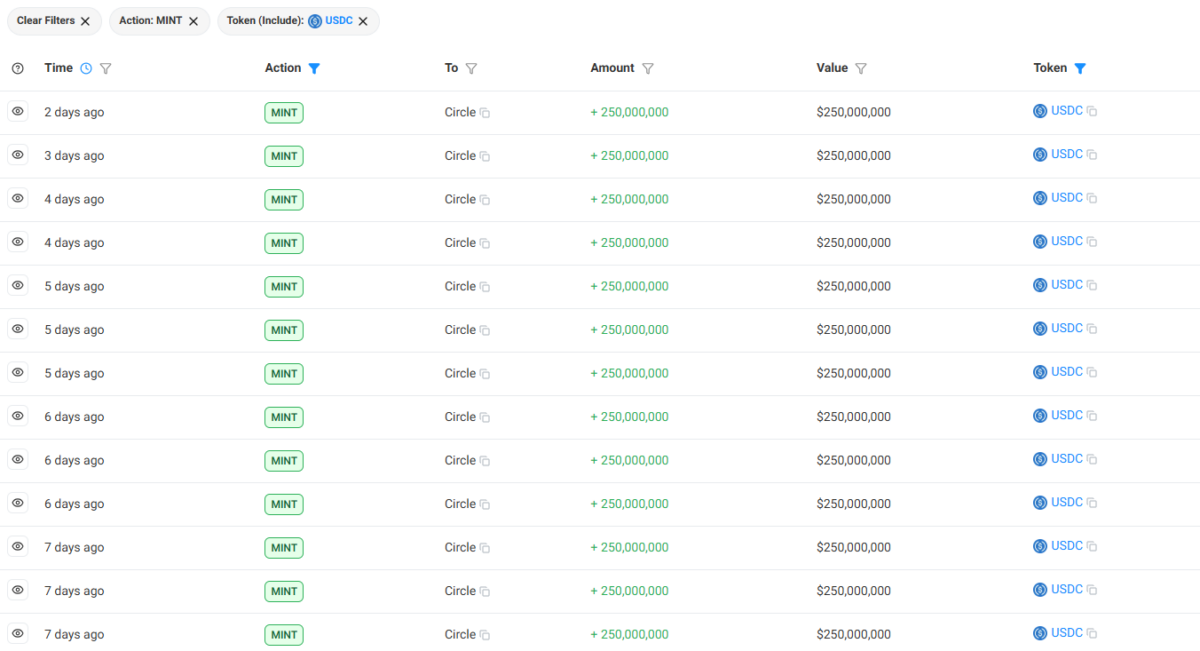Image resolution: width=1200 pixels, height=651 pixels.
Task: Toggle the eye icon on the bottom row
Action: 17,633
